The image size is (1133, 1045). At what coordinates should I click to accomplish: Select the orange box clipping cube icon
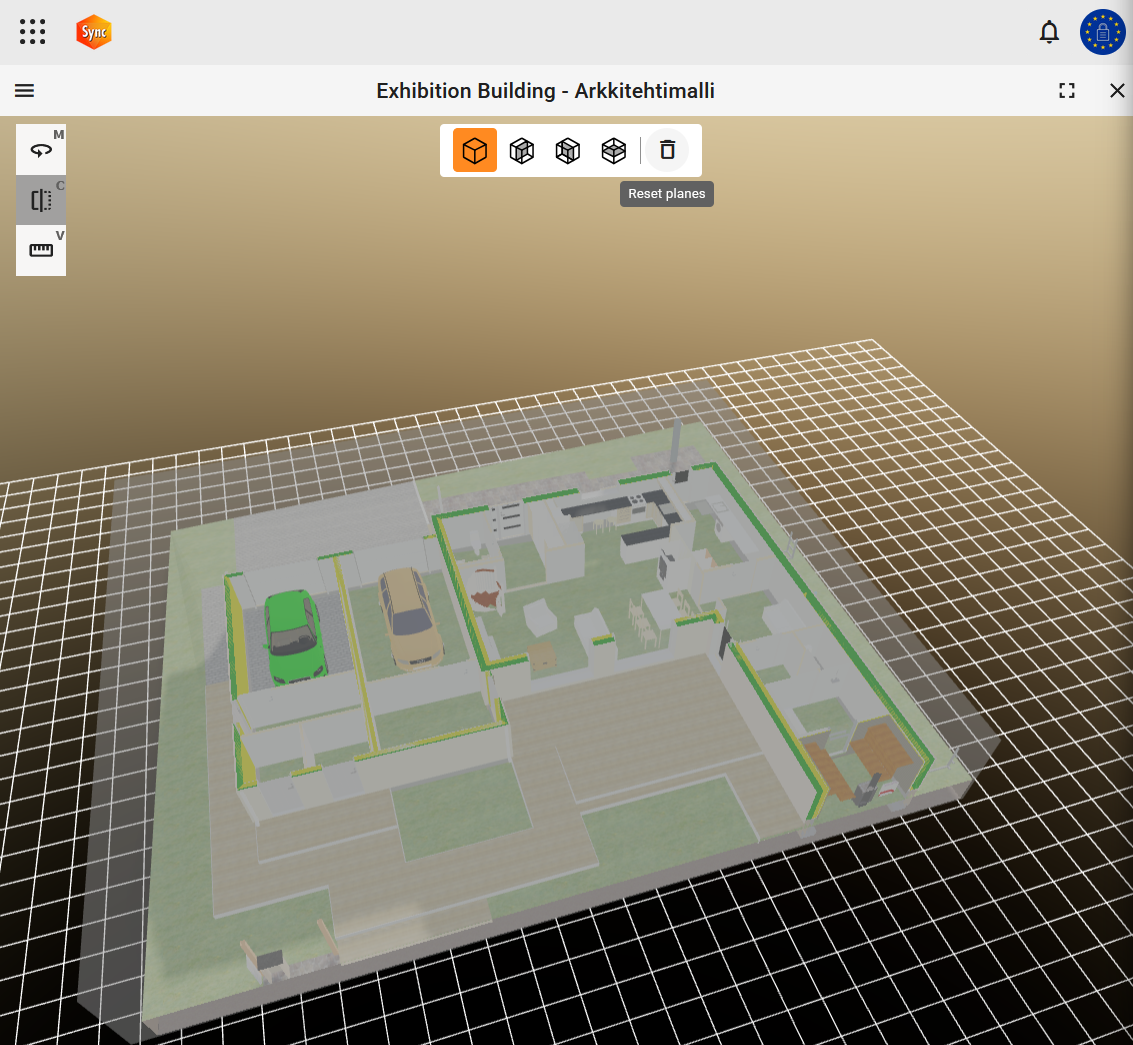(475, 150)
